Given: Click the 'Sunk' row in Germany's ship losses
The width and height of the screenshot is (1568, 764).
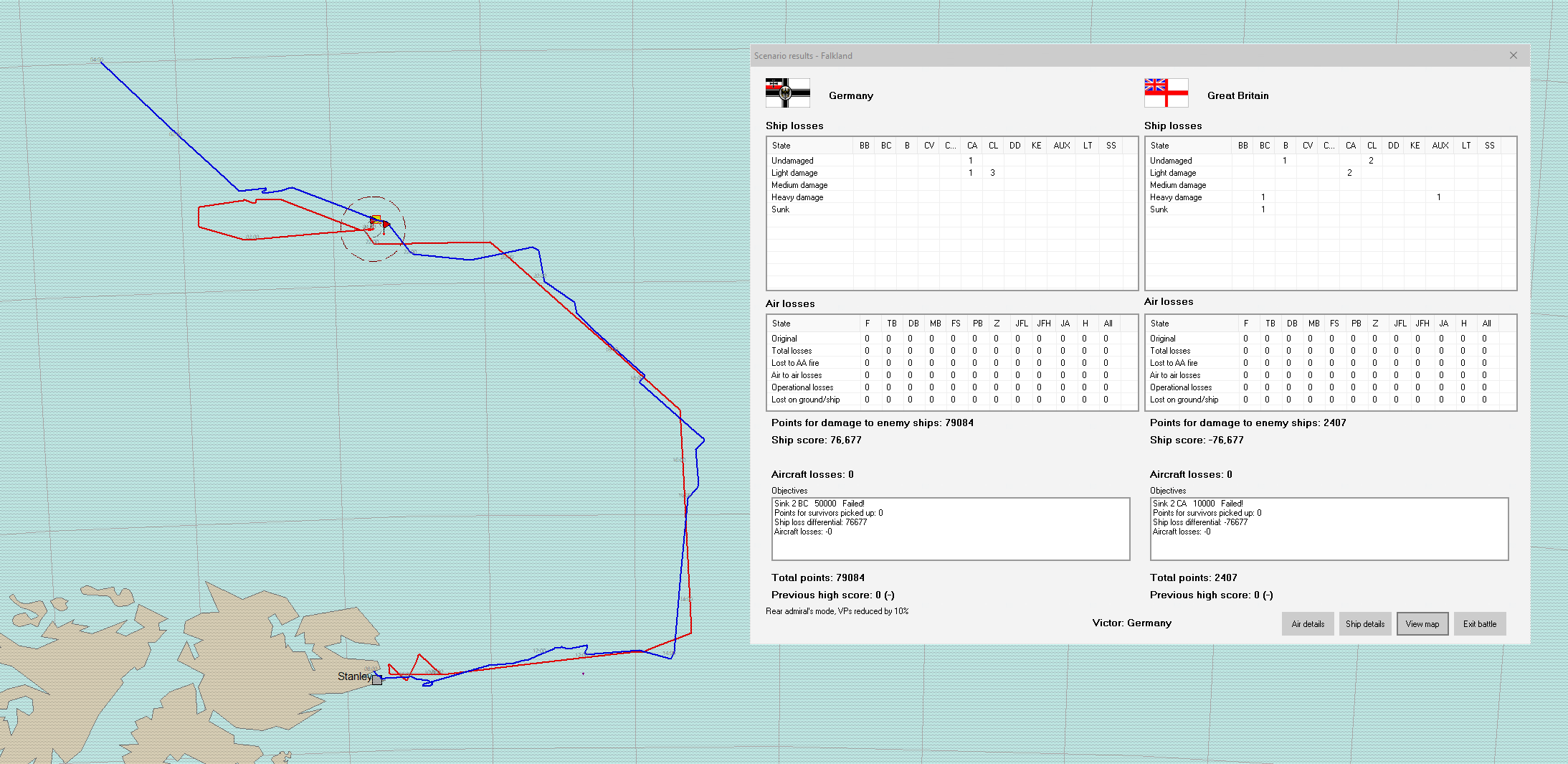Looking at the screenshot, I should [952, 209].
